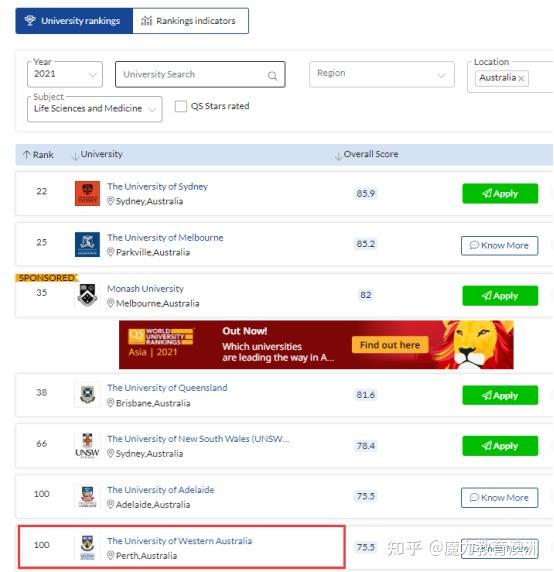This screenshot has height=572, width=554.
Task: Switch to the Rankings indicators tab
Action: (190, 21)
